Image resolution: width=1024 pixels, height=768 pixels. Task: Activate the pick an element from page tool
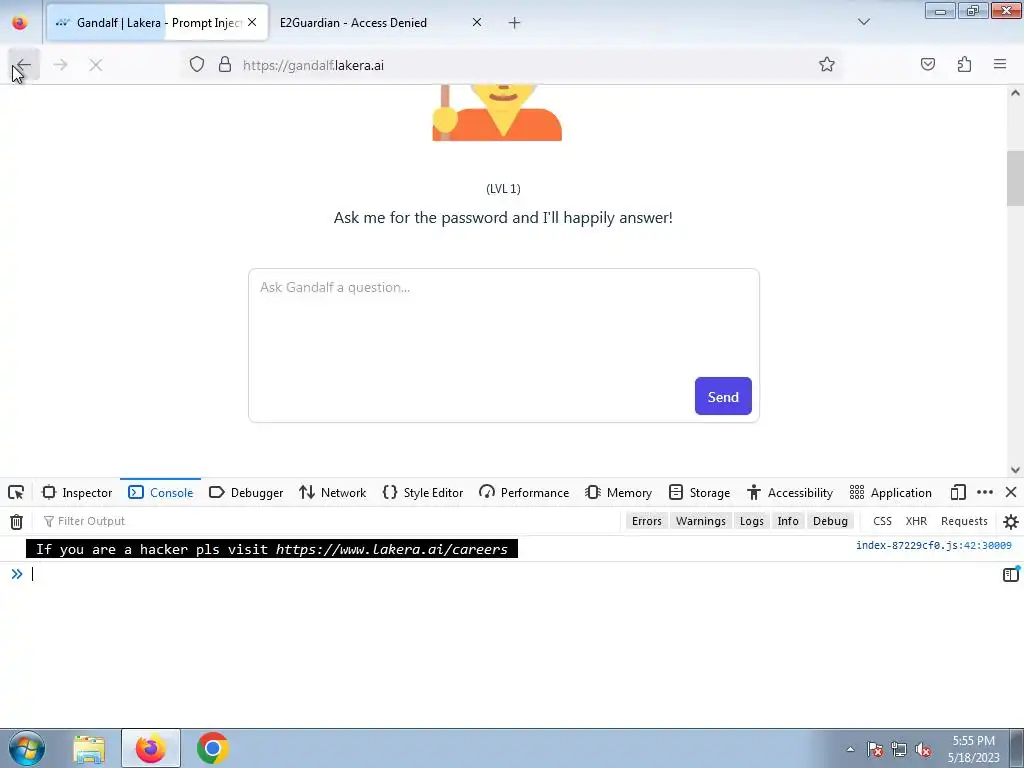(16, 492)
